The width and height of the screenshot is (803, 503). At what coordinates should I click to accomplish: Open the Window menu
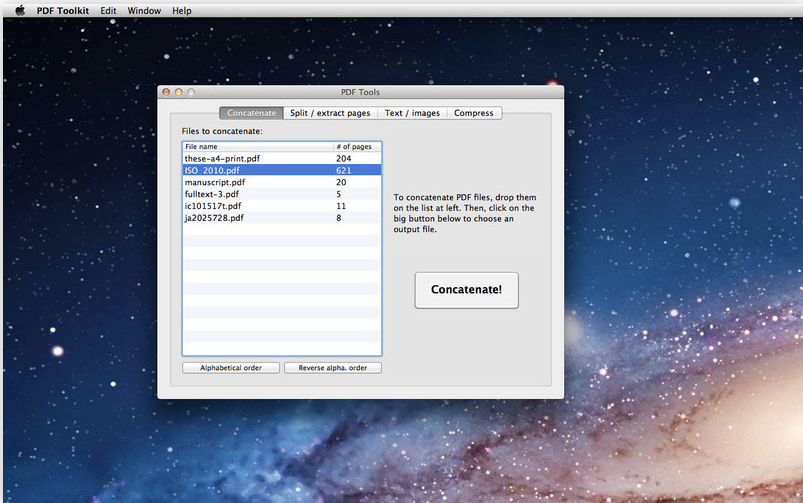(x=144, y=10)
